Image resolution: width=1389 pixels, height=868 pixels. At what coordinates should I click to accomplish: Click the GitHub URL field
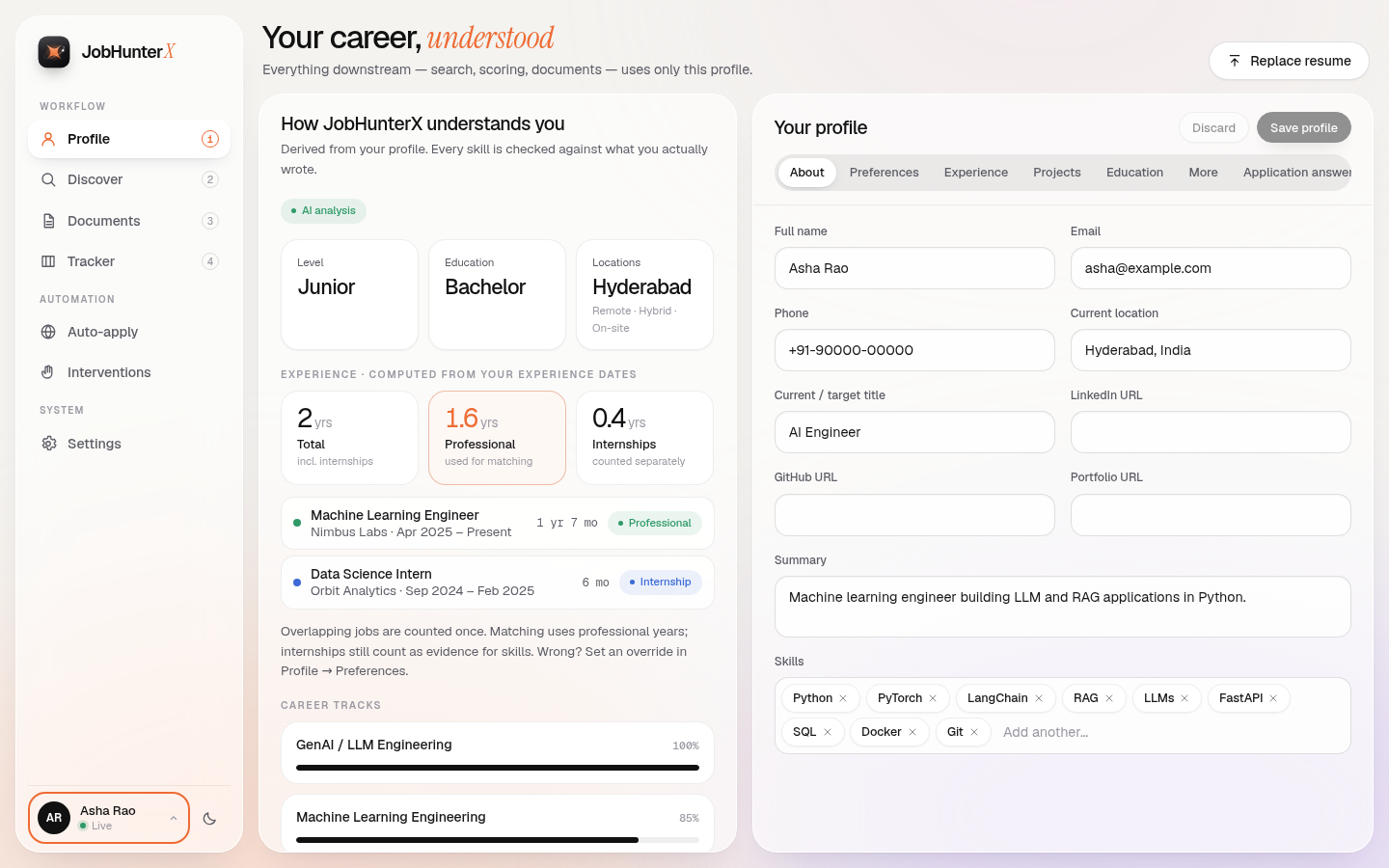(x=914, y=515)
